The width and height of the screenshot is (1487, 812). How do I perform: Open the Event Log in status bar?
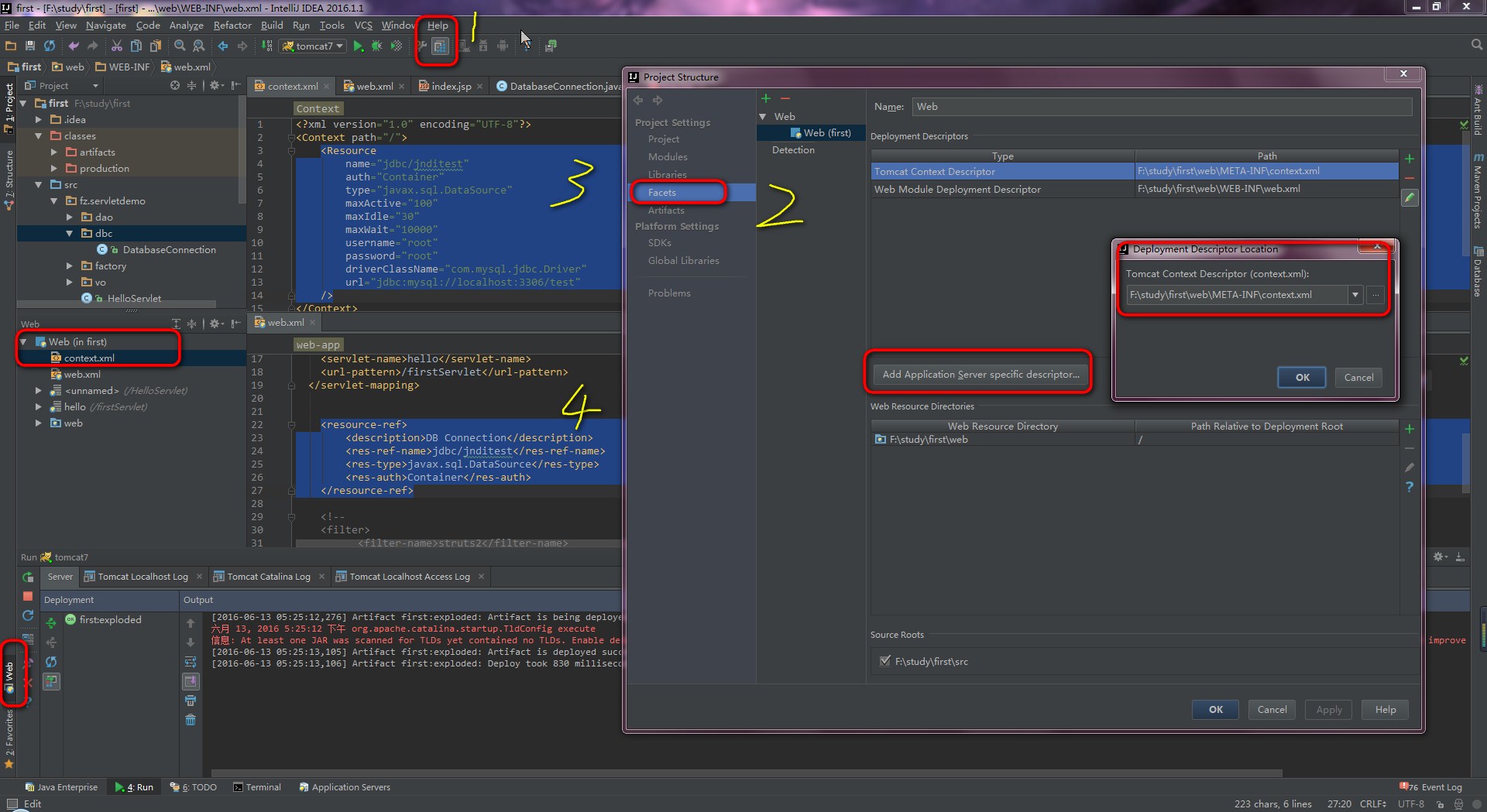point(1431,787)
